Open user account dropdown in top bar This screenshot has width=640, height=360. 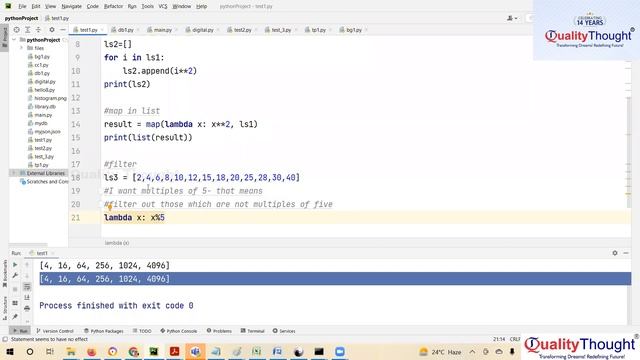[x=512, y=18]
